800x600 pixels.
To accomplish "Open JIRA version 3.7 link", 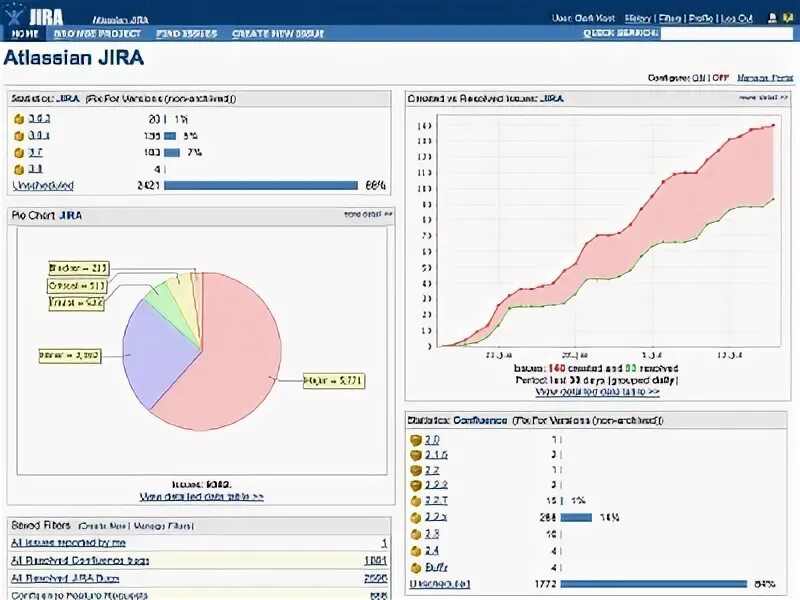I will point(35,153).
